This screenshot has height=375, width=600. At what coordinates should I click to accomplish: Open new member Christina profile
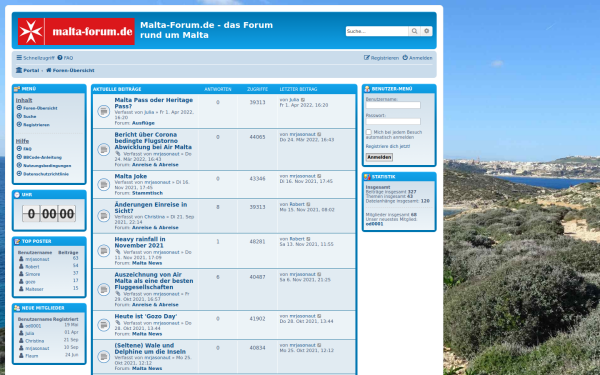point(34,341)
